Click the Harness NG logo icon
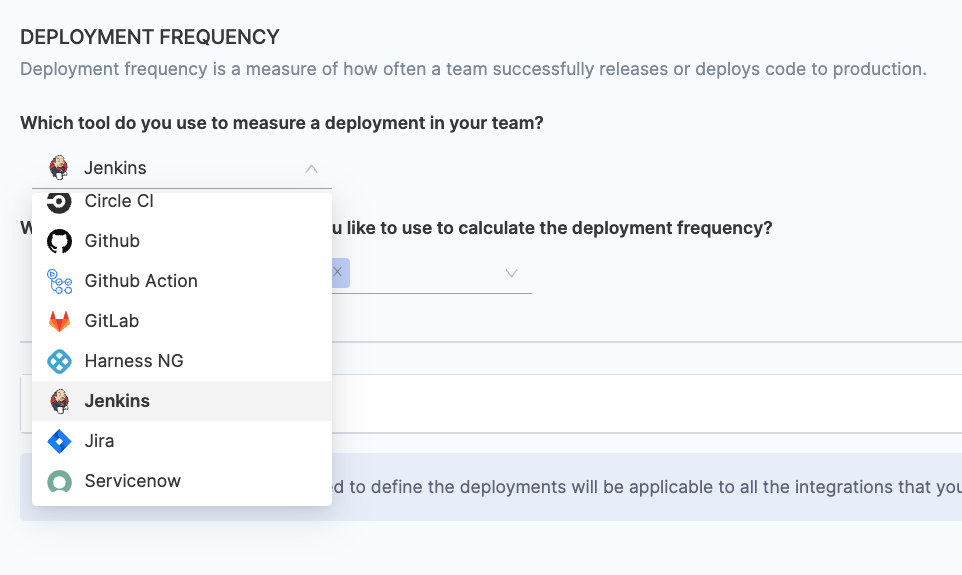The height and width of the screenshot is (575, 962). pos(60,361)
